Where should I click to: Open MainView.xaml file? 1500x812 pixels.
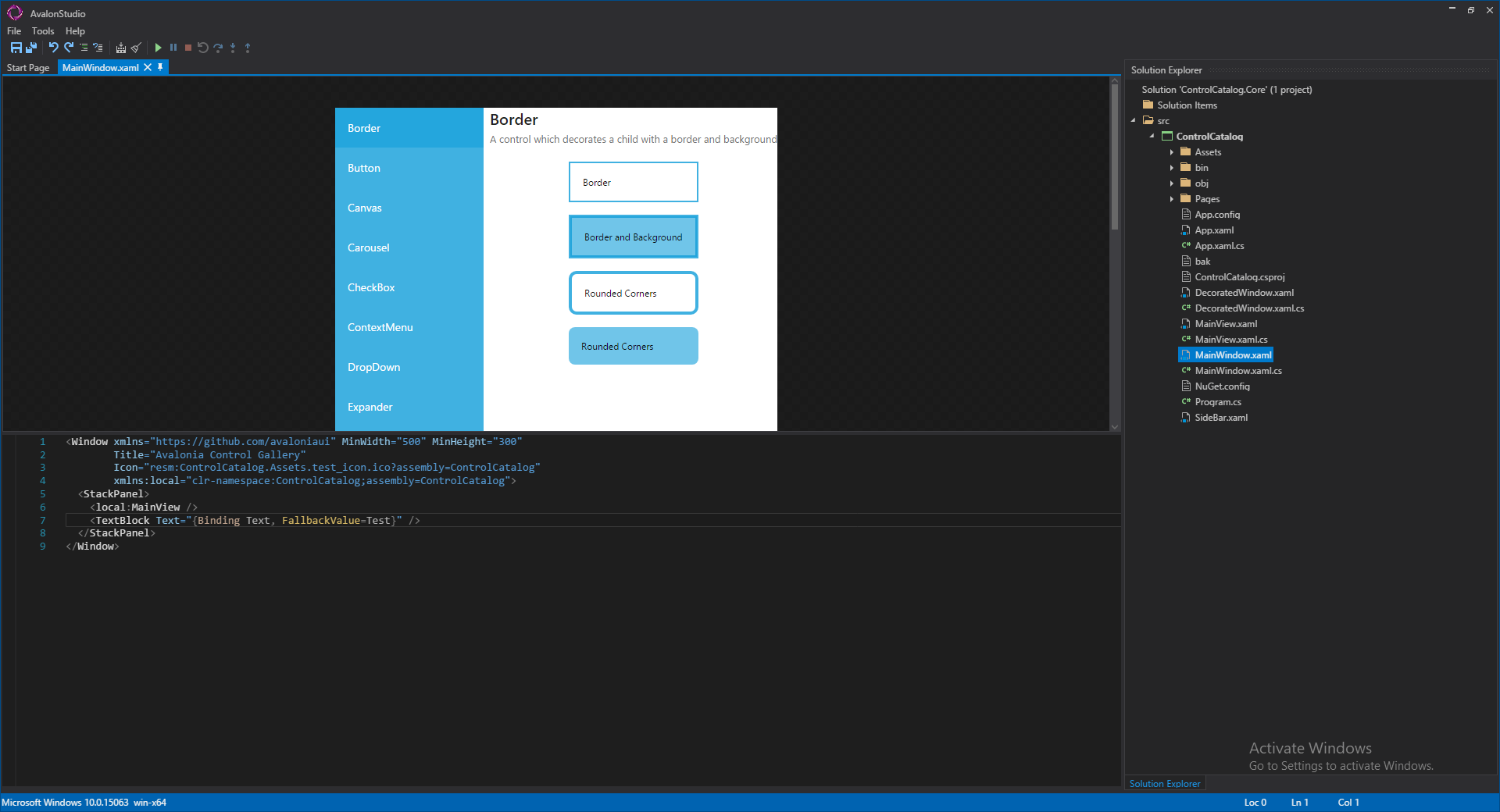click(x=1219, y=324)
